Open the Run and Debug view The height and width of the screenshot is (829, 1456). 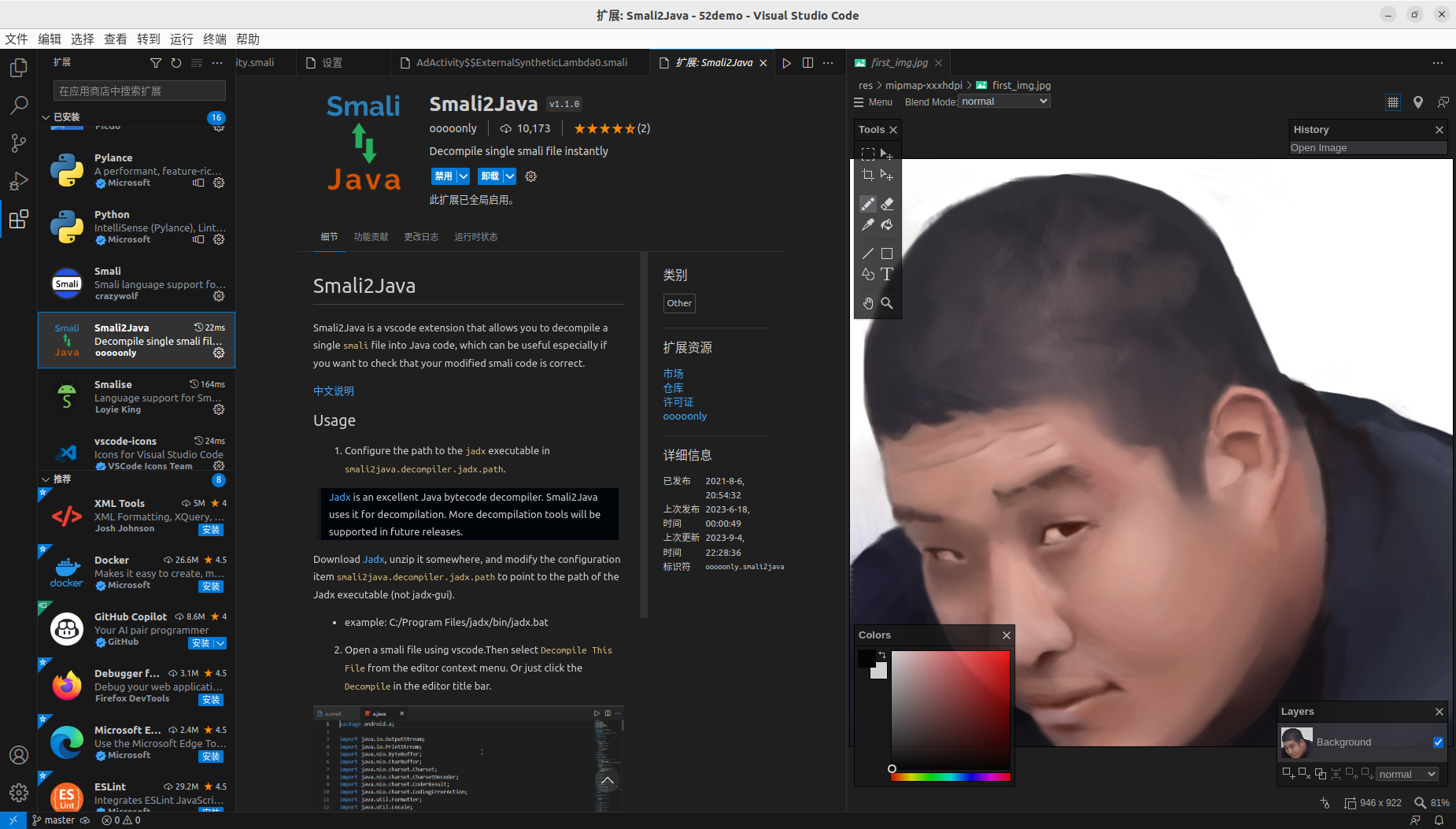(x=19, y=181)
